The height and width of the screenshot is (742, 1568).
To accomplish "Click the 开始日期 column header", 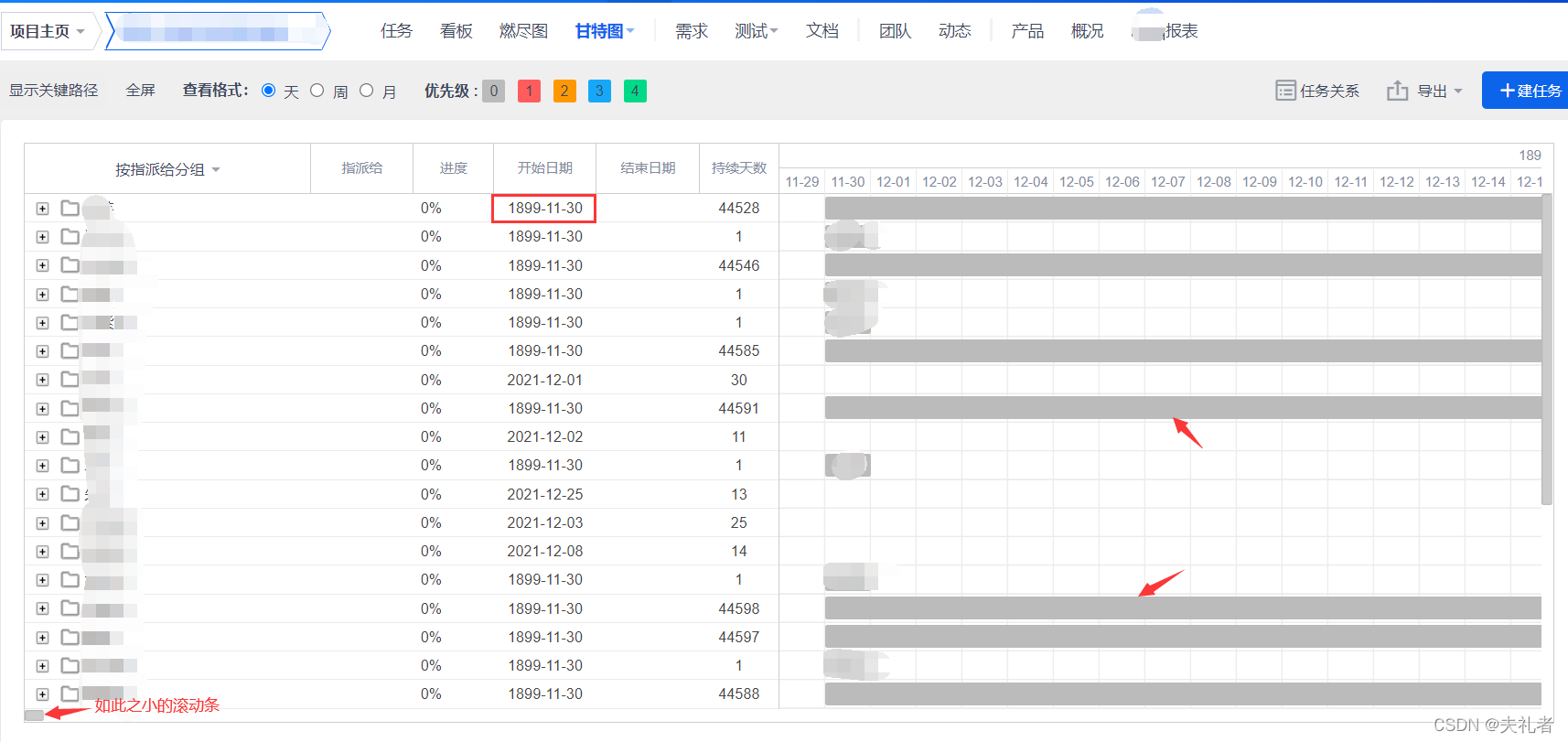I will pos(545,168).
